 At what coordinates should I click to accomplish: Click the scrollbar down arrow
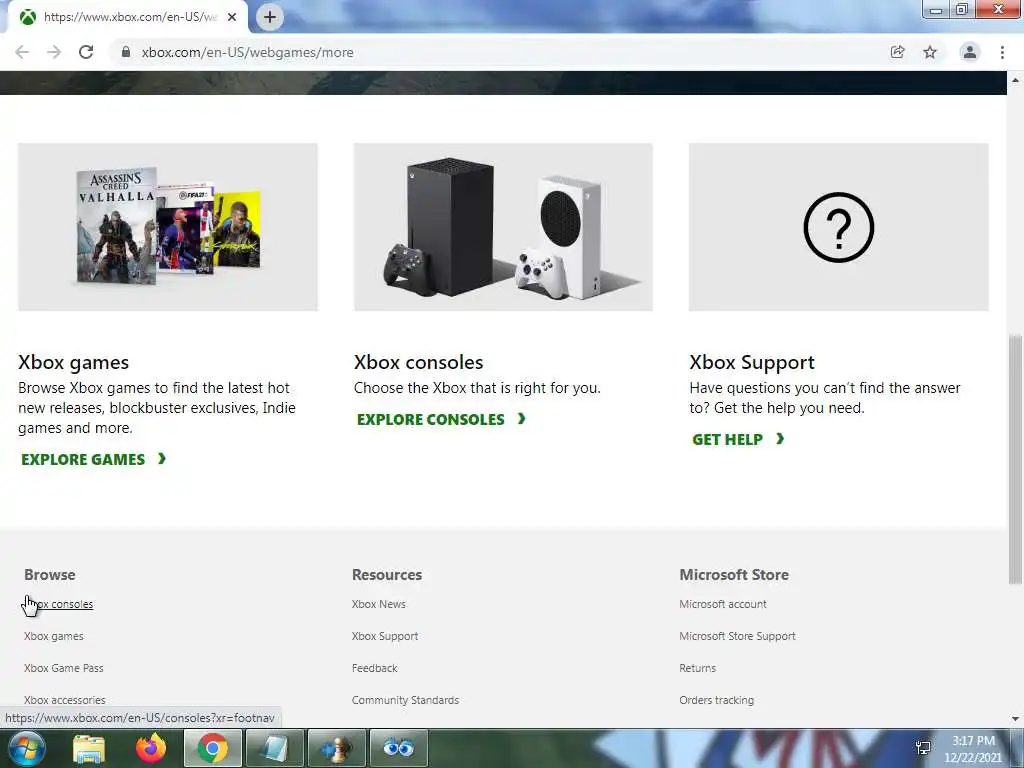(x=1015, y=719)
